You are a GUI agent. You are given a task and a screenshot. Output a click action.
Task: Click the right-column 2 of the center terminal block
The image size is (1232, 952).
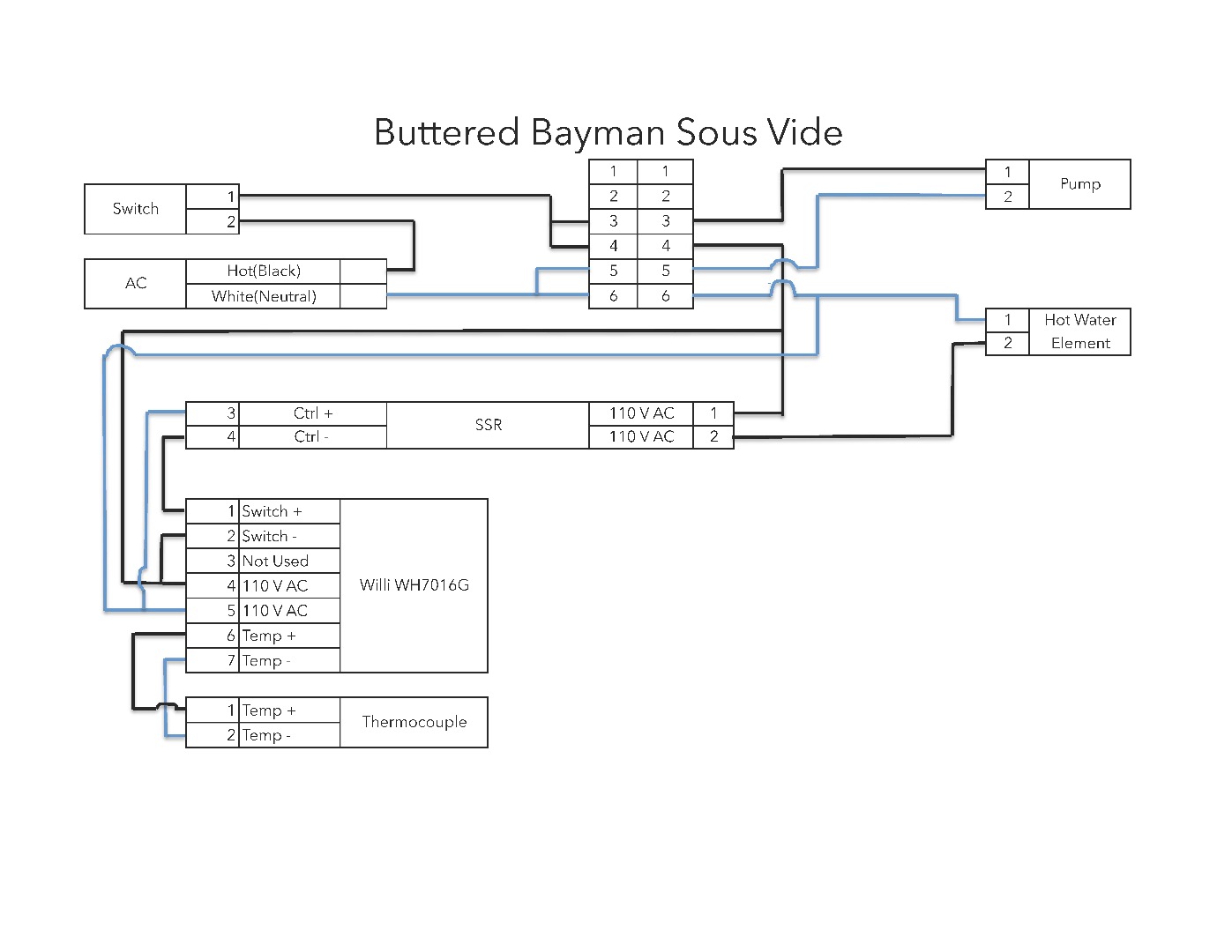point(666,197)
